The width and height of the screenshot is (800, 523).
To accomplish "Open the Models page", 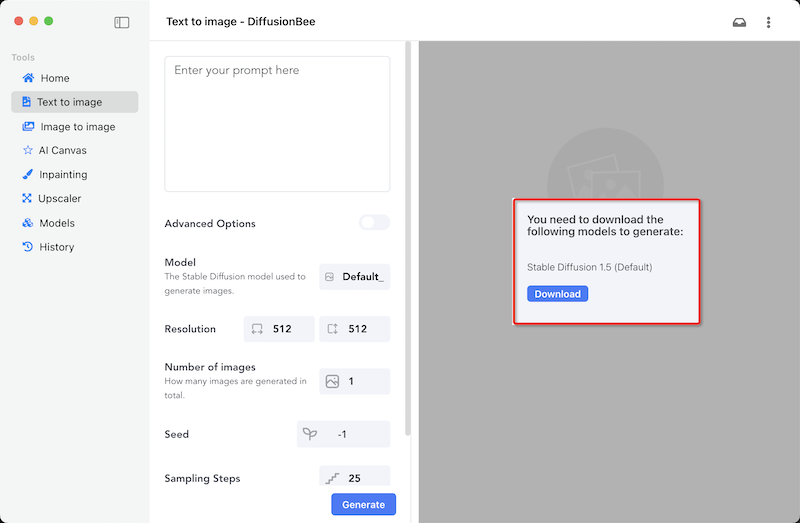I will pyautogui.click(x=74, y=222).
